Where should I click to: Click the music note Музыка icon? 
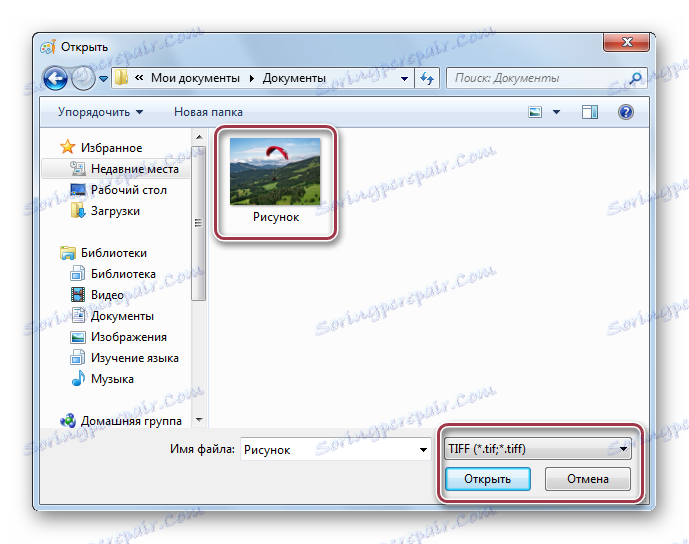pos(78,378)
